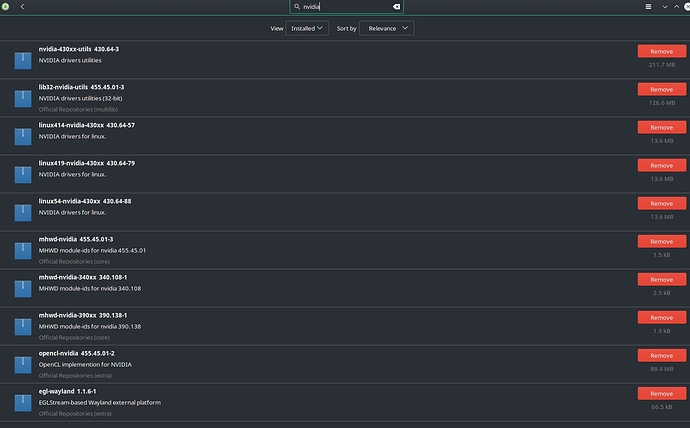Click package icon for mhwd-nvidia-390xx
Viewport: 690px width, 428px height.
23,327
